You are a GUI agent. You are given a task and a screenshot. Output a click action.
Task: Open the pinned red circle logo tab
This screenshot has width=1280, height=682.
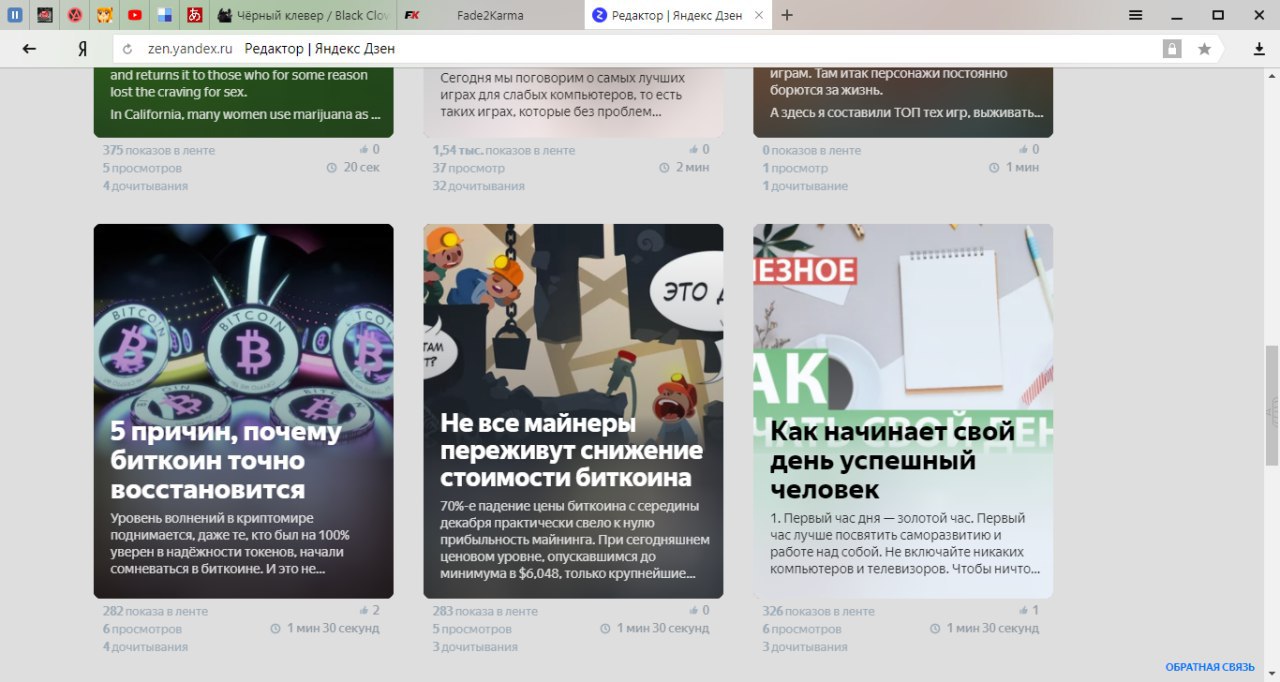coord(74,15)
